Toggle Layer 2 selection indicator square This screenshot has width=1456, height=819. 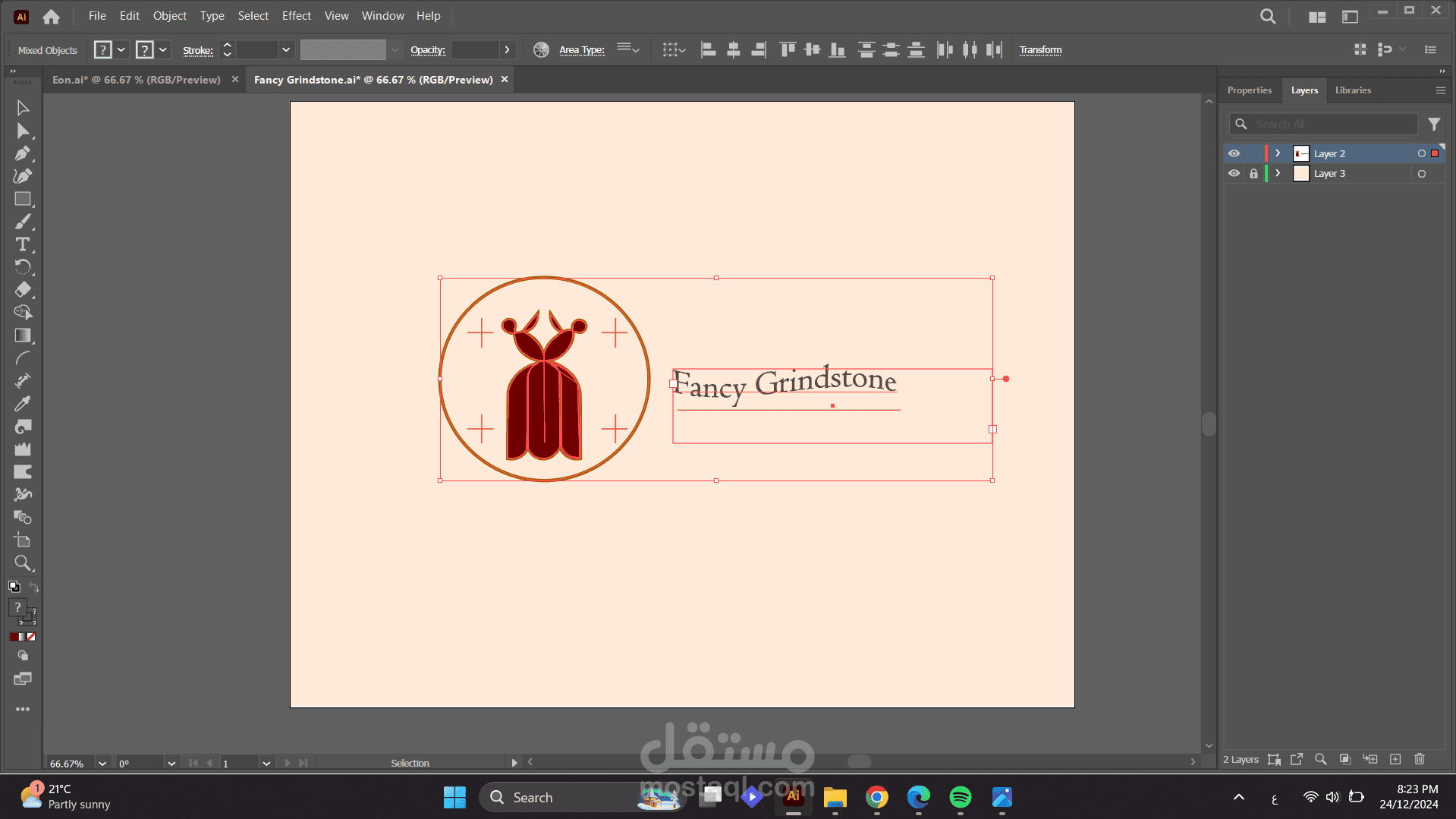(1435, 153)
